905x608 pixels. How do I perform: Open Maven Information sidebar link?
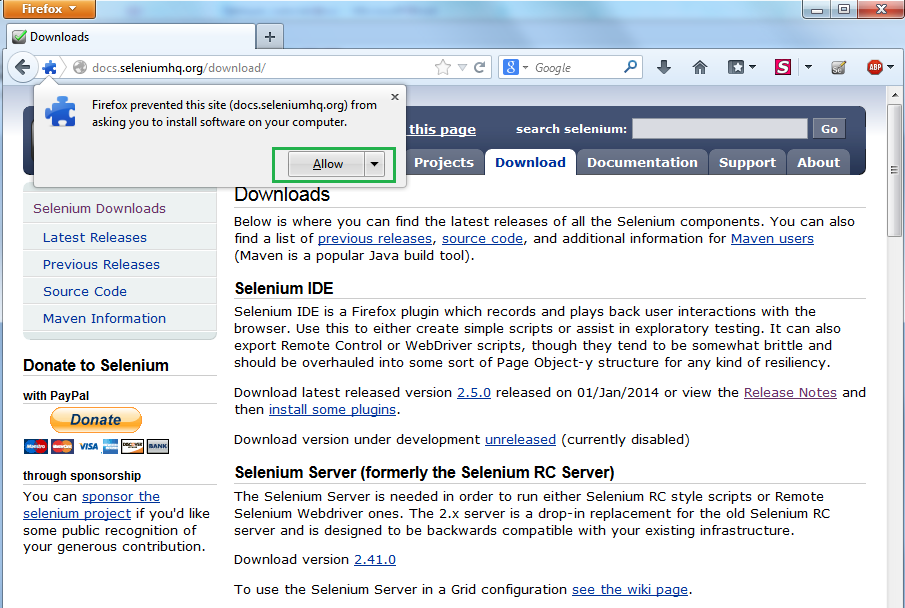(104, 318)
